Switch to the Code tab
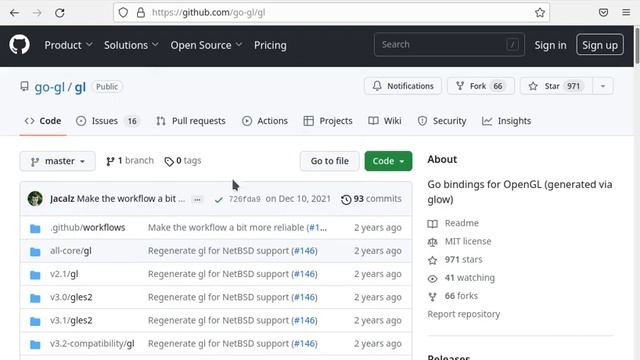 43,121
